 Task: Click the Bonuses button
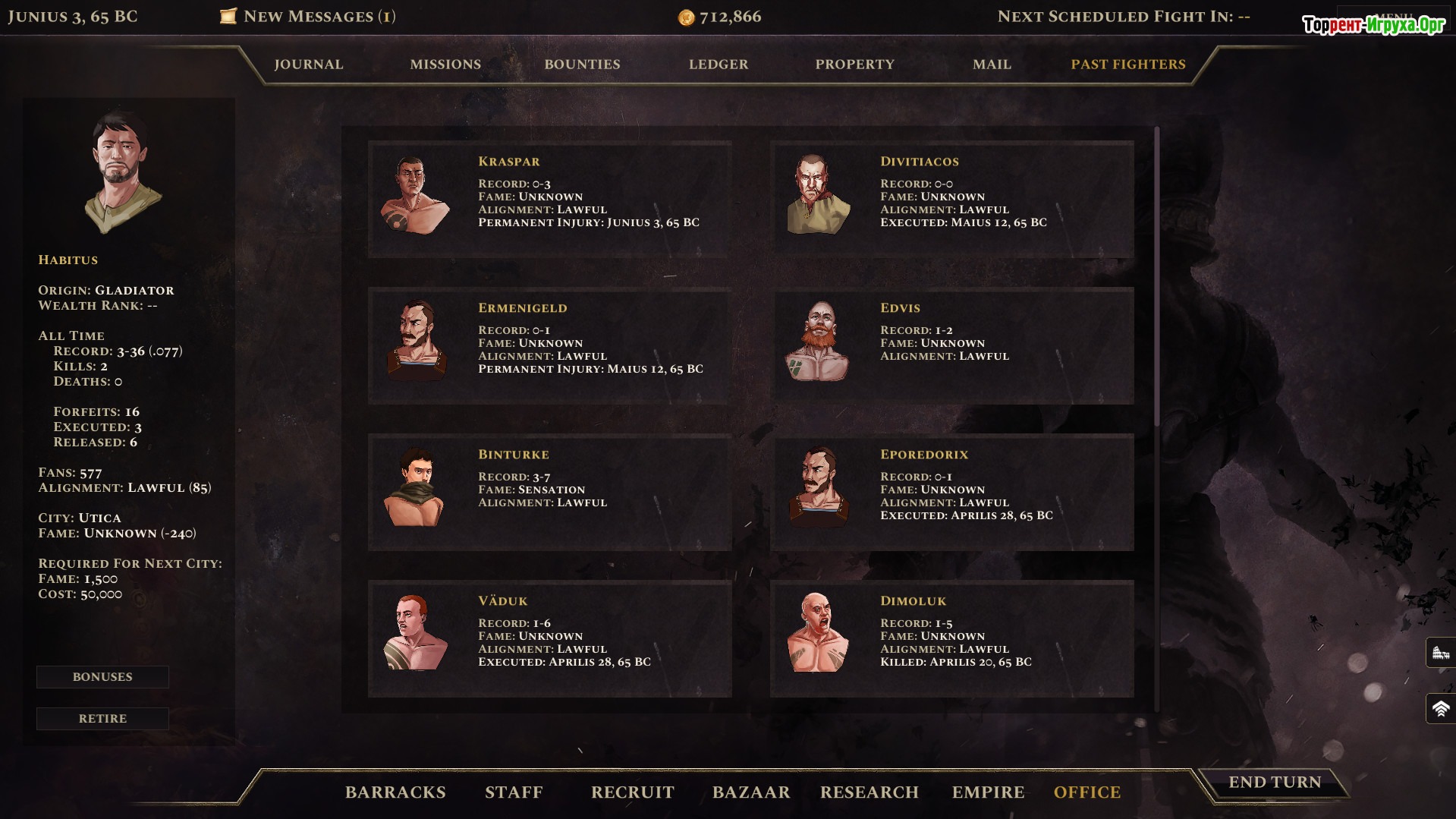(102, 677)
